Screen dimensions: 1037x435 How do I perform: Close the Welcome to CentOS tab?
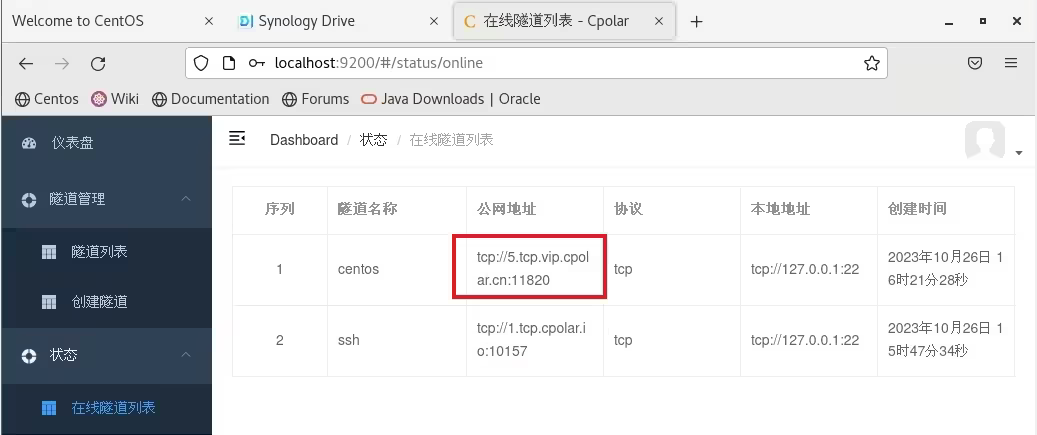point(209,21)
